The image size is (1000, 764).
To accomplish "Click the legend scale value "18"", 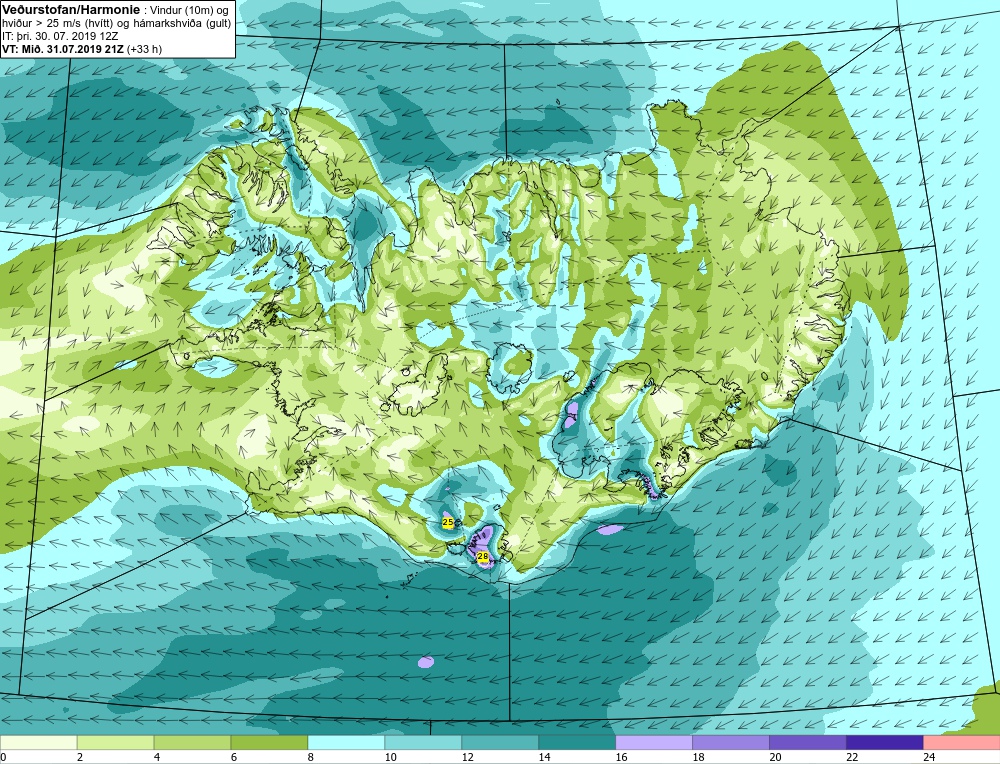I will pos(698,757).
